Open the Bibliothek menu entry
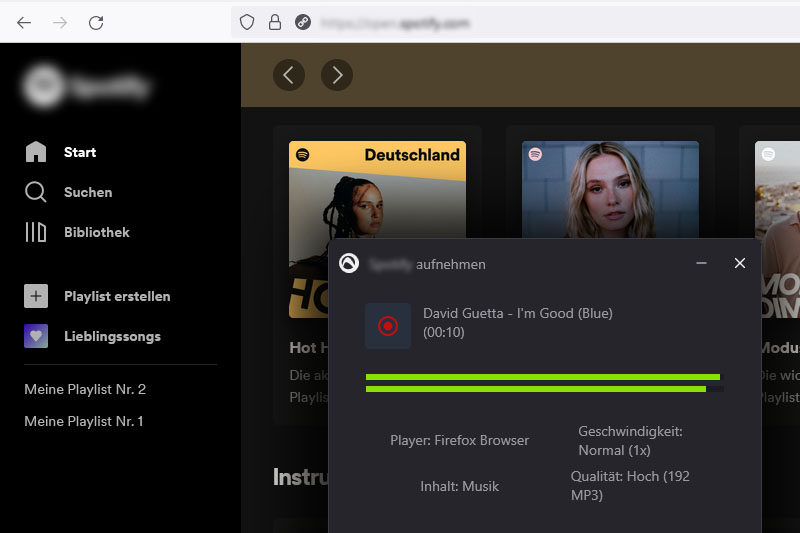The width and height of the screenshot is (800, 533). [x=97, y=232]
